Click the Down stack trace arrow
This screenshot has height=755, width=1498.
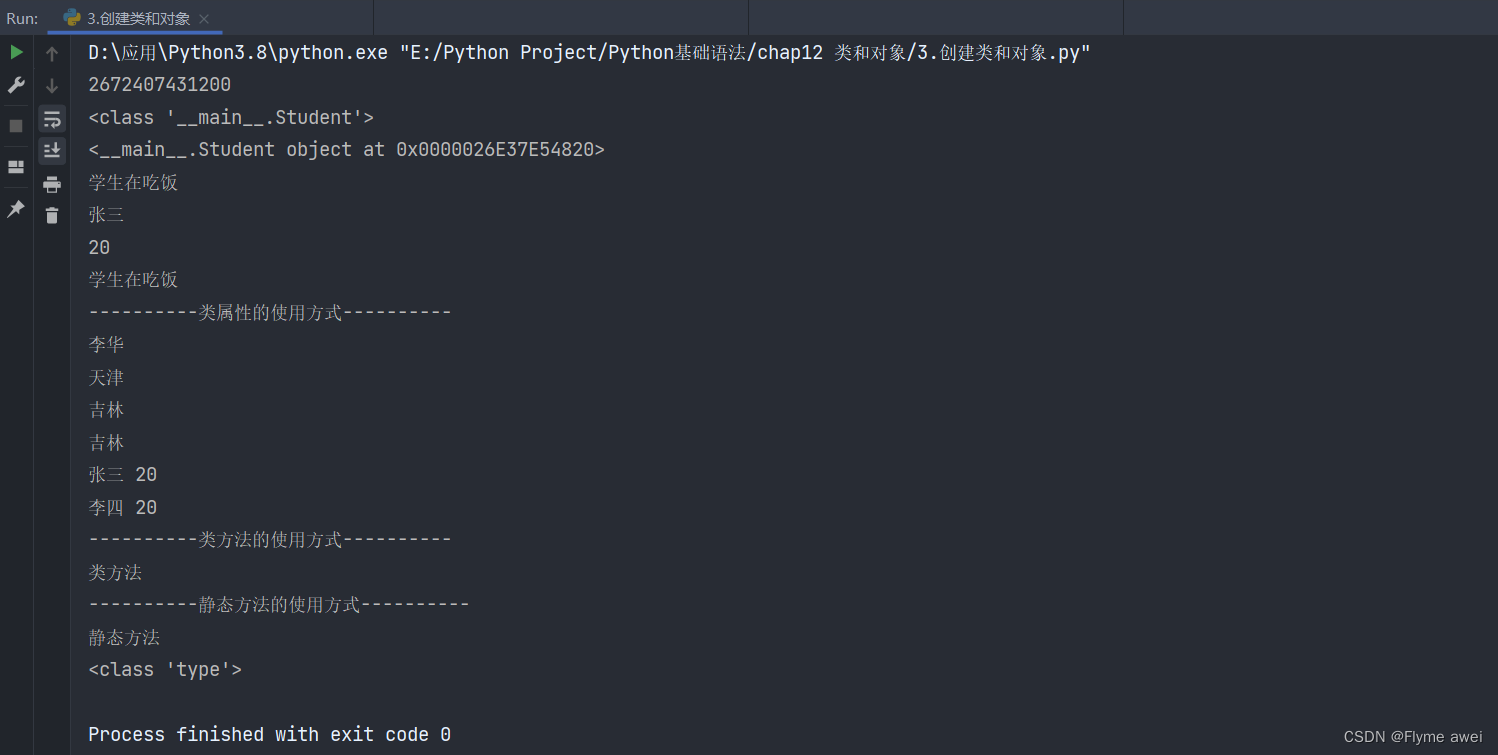(52, 86)
